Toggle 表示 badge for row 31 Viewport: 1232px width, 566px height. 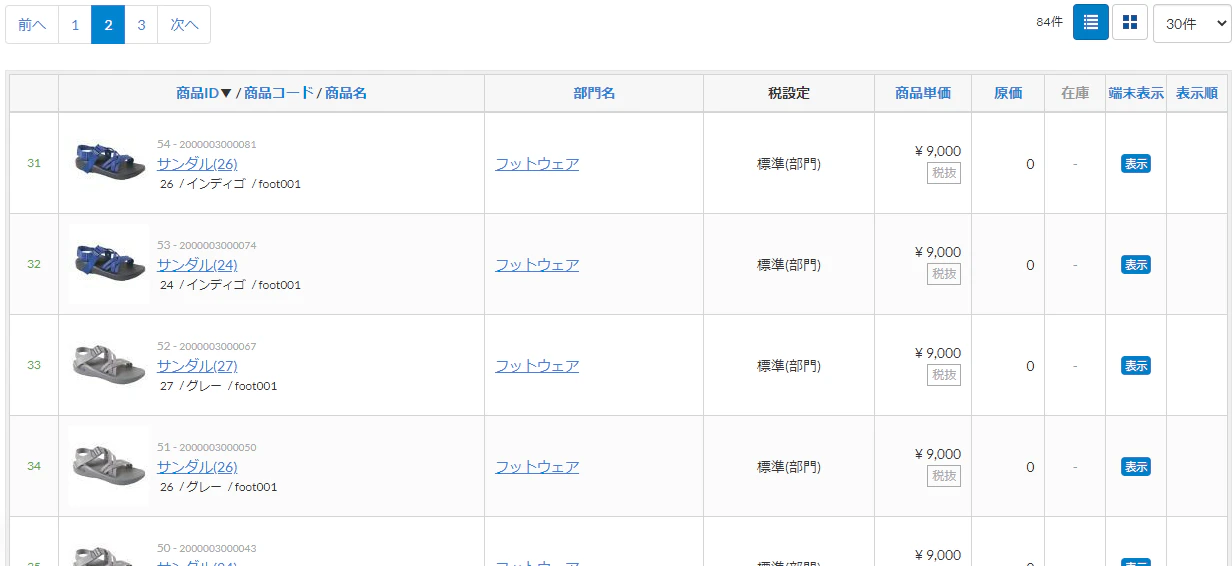(x=1135, y=164)
